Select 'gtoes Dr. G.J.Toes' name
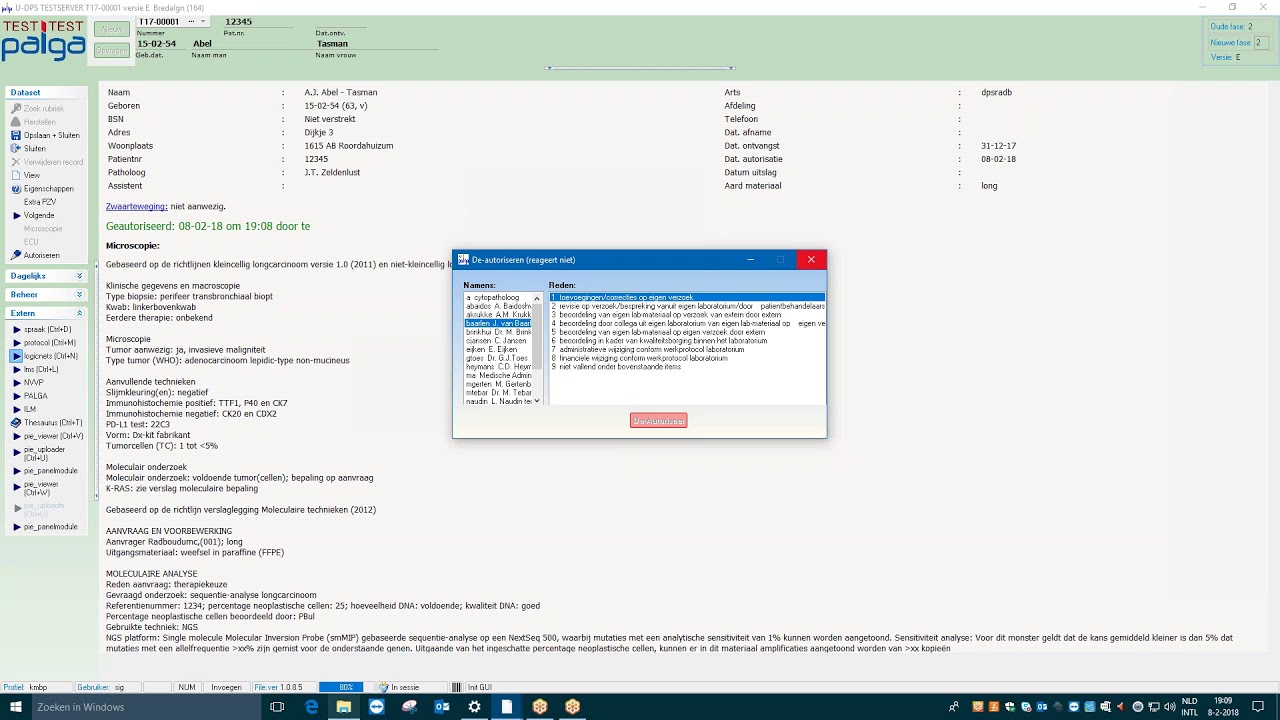 point(498,358)
